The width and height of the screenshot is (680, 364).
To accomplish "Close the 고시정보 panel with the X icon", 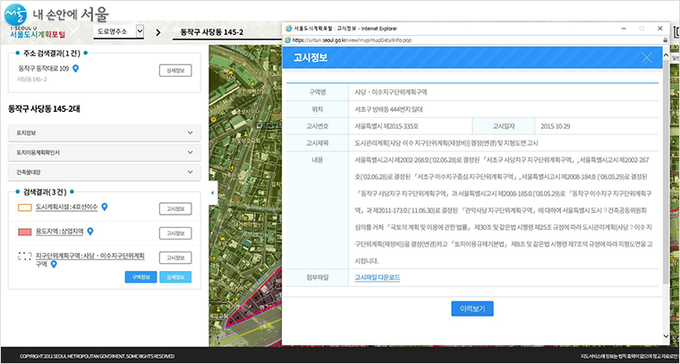I will 647,58.
